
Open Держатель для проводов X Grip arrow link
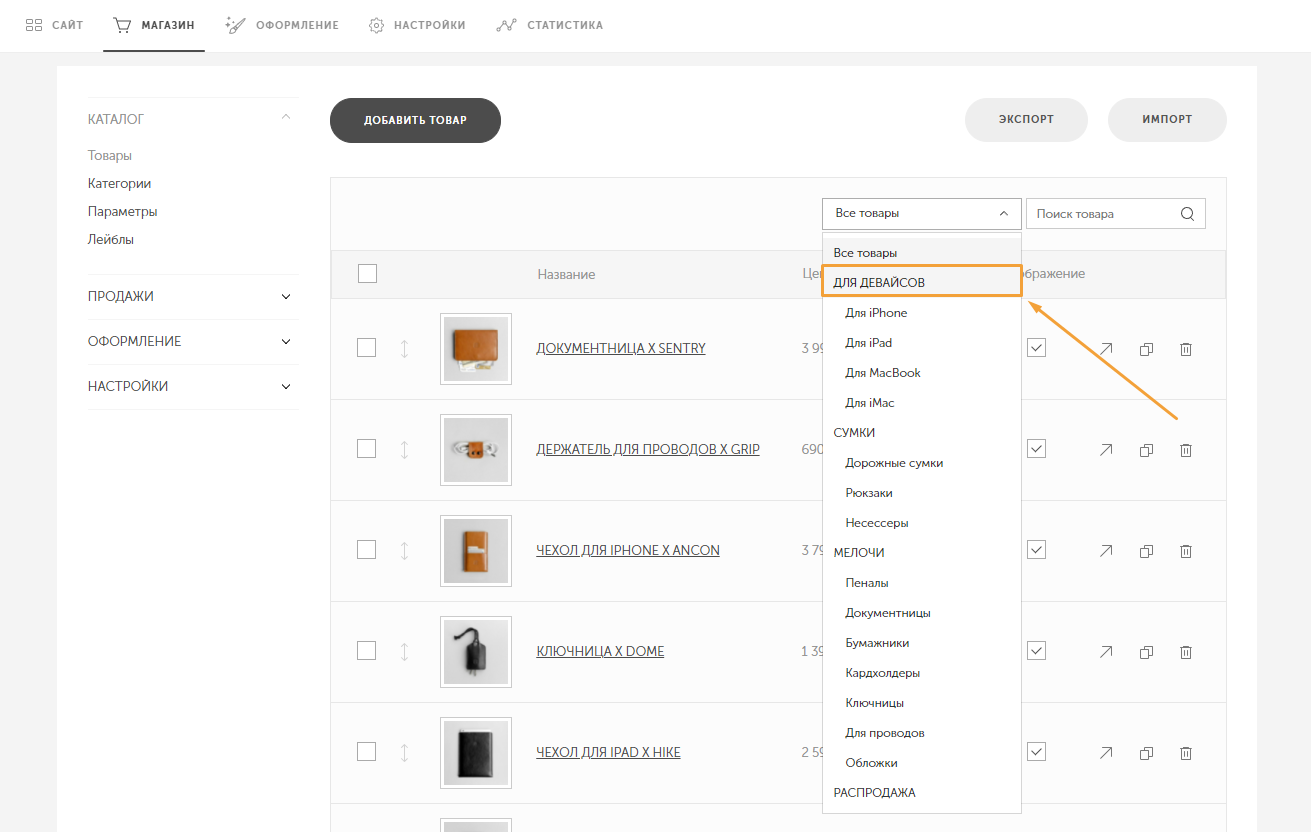pos(1106,450)
